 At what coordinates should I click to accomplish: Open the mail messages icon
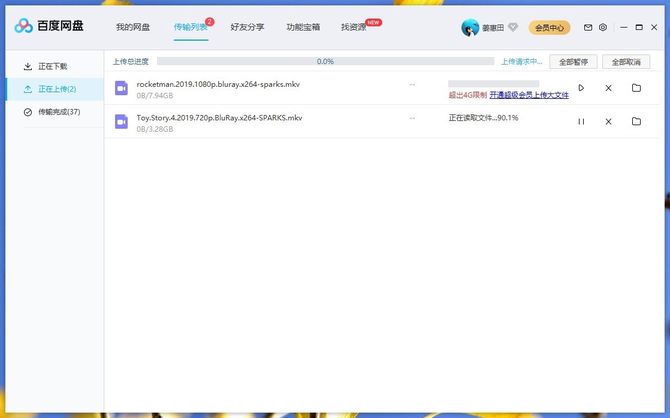[588, 27]
